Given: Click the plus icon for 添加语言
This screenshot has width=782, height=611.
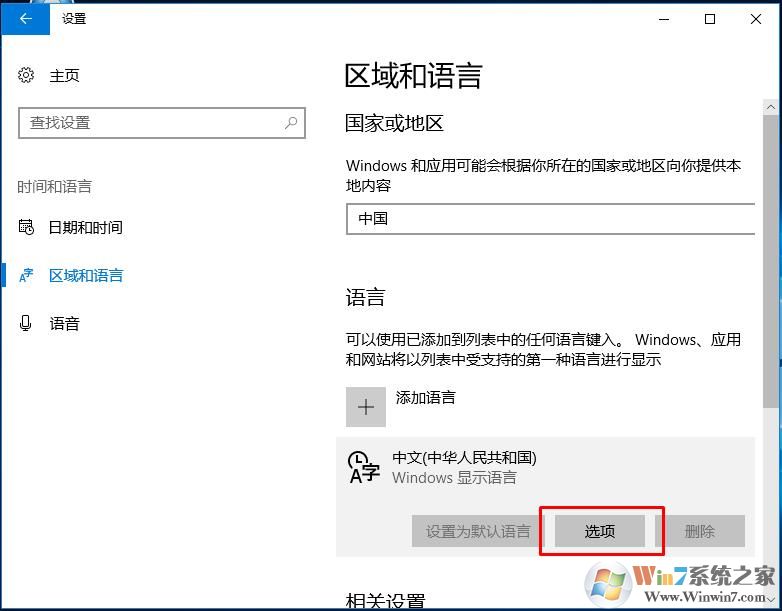Looking at the screenshot, I should pos(366,407).
